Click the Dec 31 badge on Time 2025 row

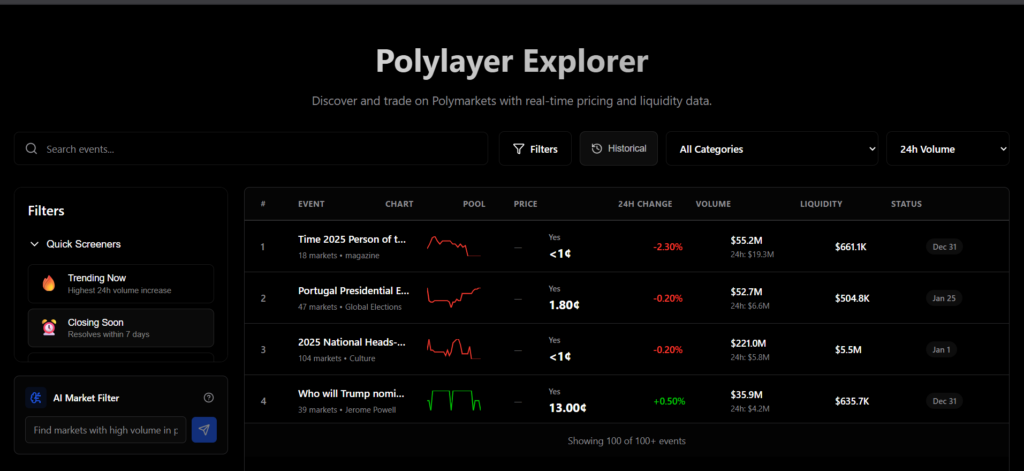click(944, 246)
